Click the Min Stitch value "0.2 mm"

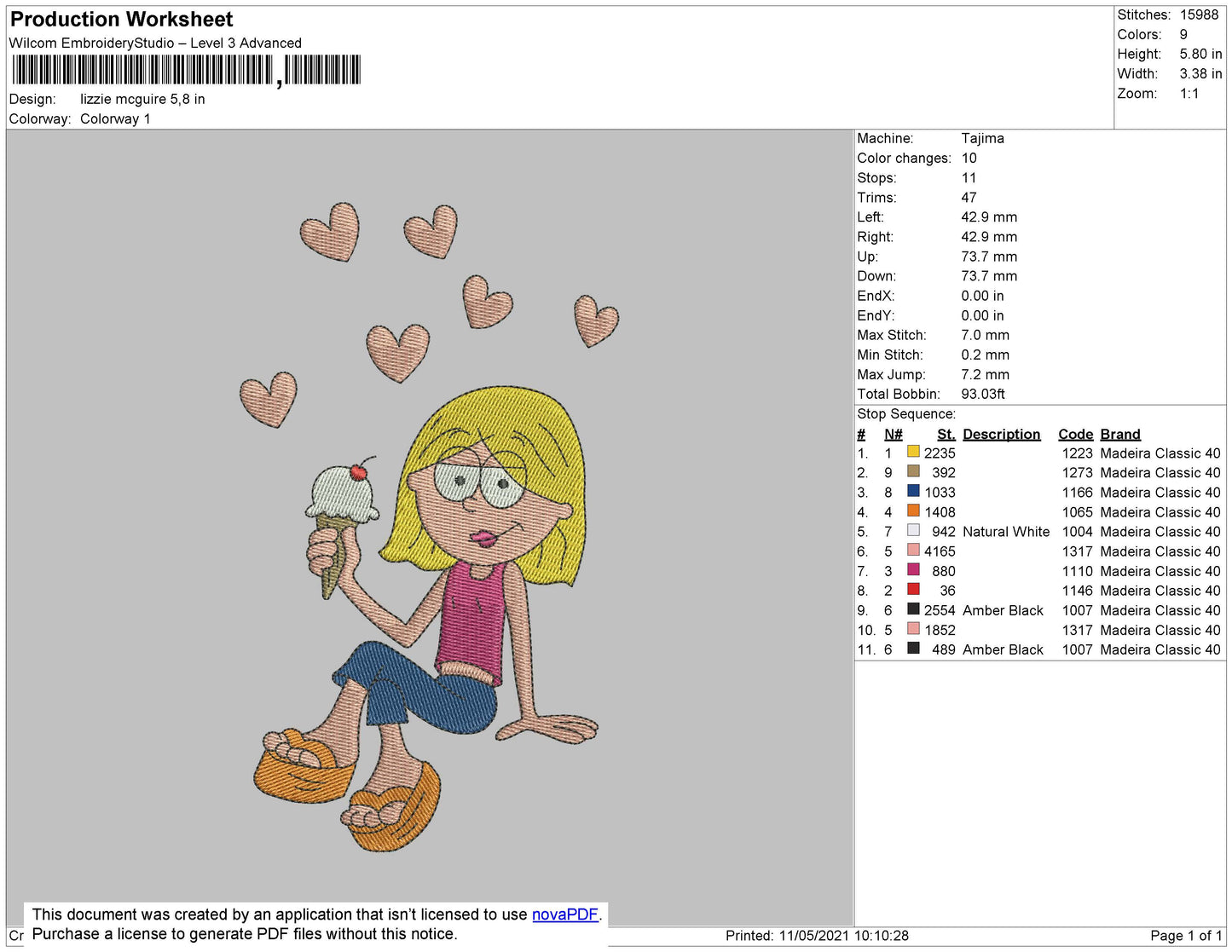tap(985, 355)
